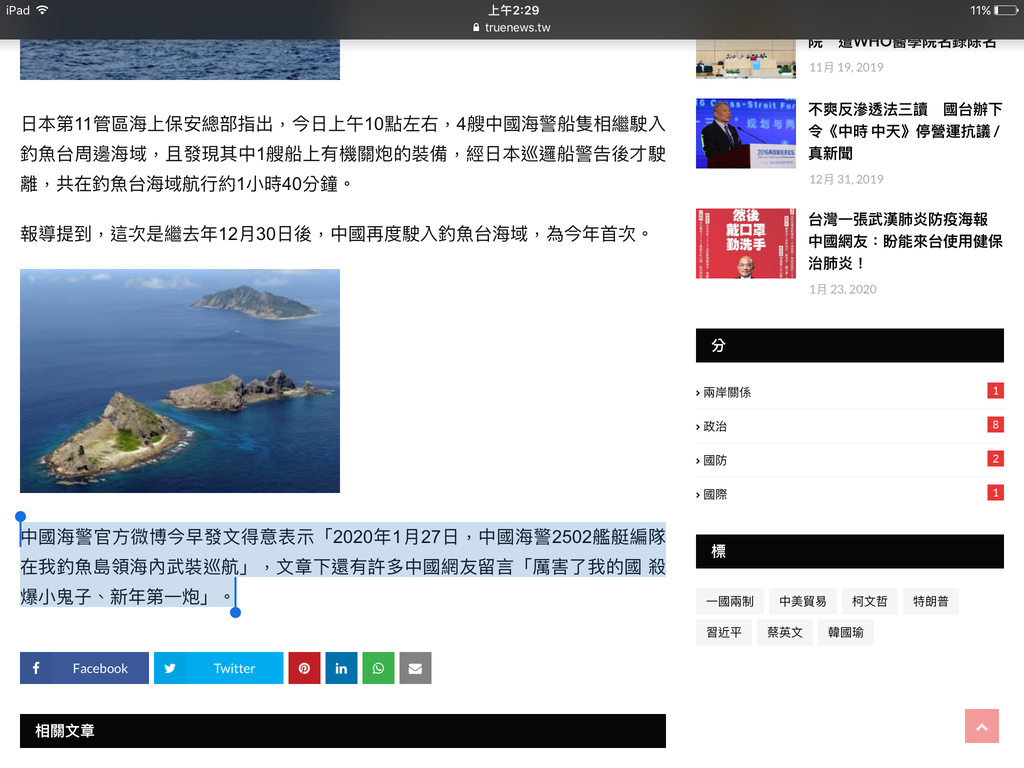Tap paragraph starting 報導提到
Image resolution: width=1024 pixels, height=768 pixels.
click(x=336, y=234)
